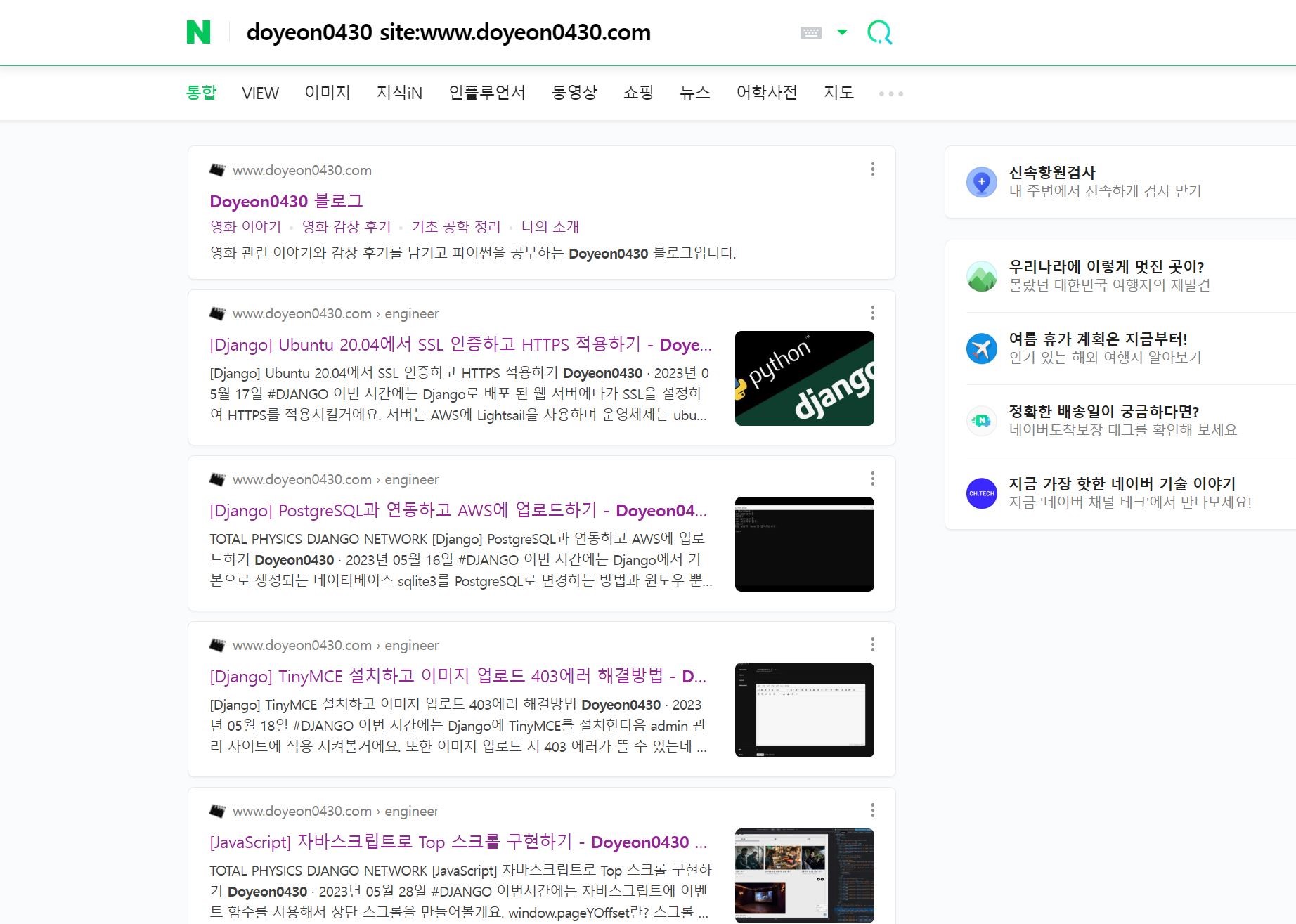
Task: Open 정확한 배송일이 궁금하다면? link
Action: [x=1104, y=411]
